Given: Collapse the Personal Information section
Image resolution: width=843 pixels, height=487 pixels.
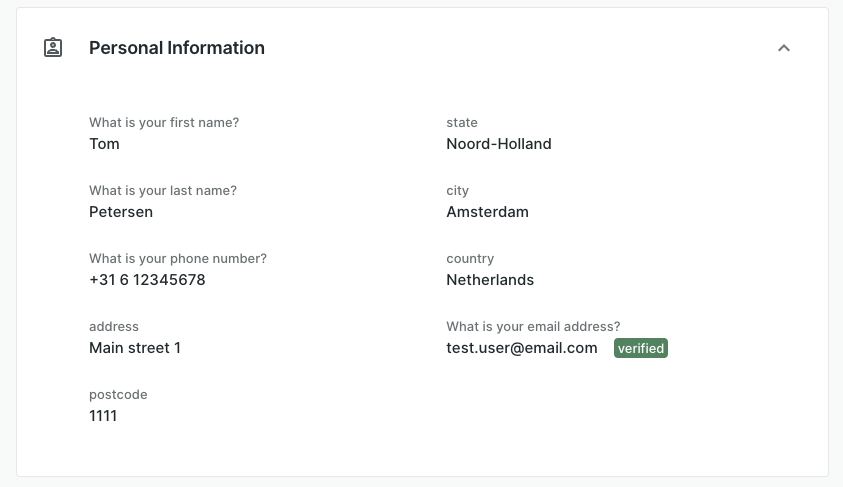Looking at the screenshot, I should coord(784,48).
